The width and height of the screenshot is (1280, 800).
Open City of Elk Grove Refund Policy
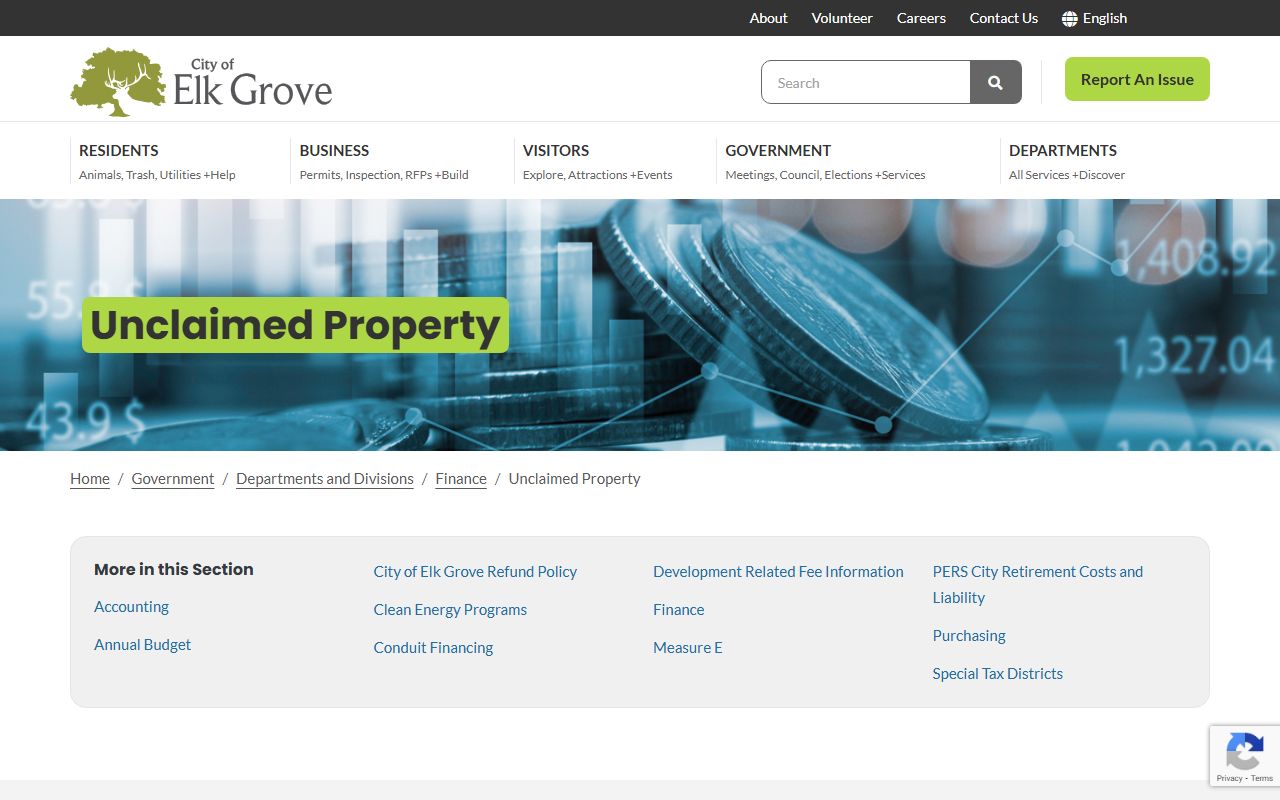pos(475,572)
